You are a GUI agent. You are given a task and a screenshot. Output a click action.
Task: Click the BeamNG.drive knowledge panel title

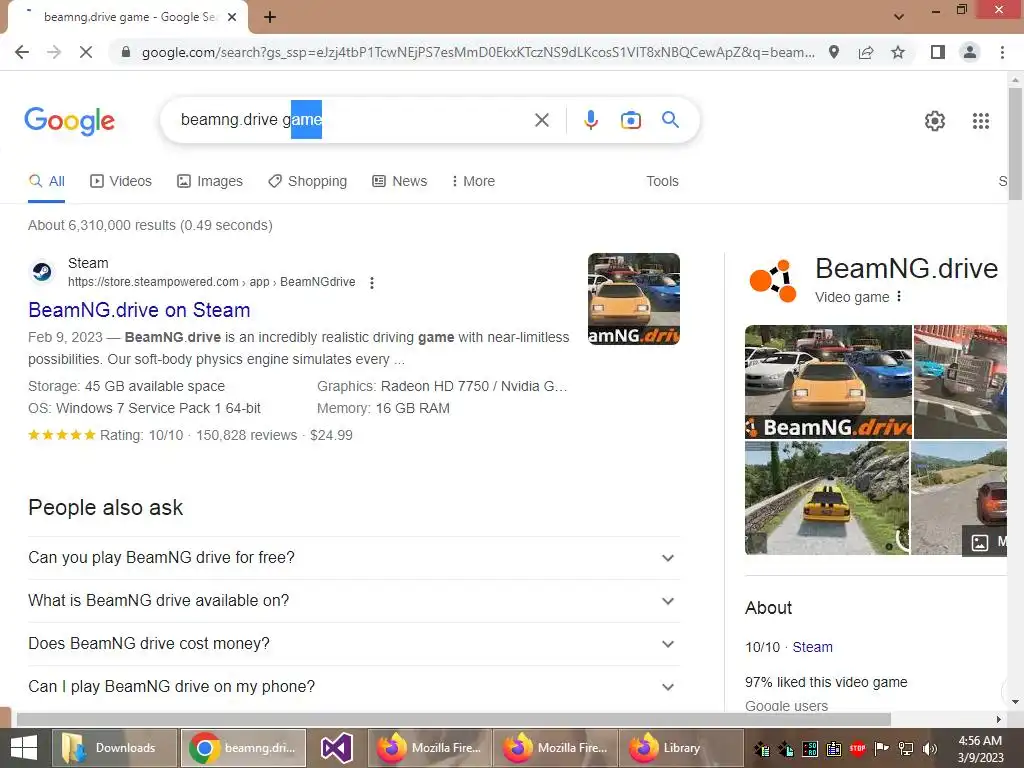906,268
